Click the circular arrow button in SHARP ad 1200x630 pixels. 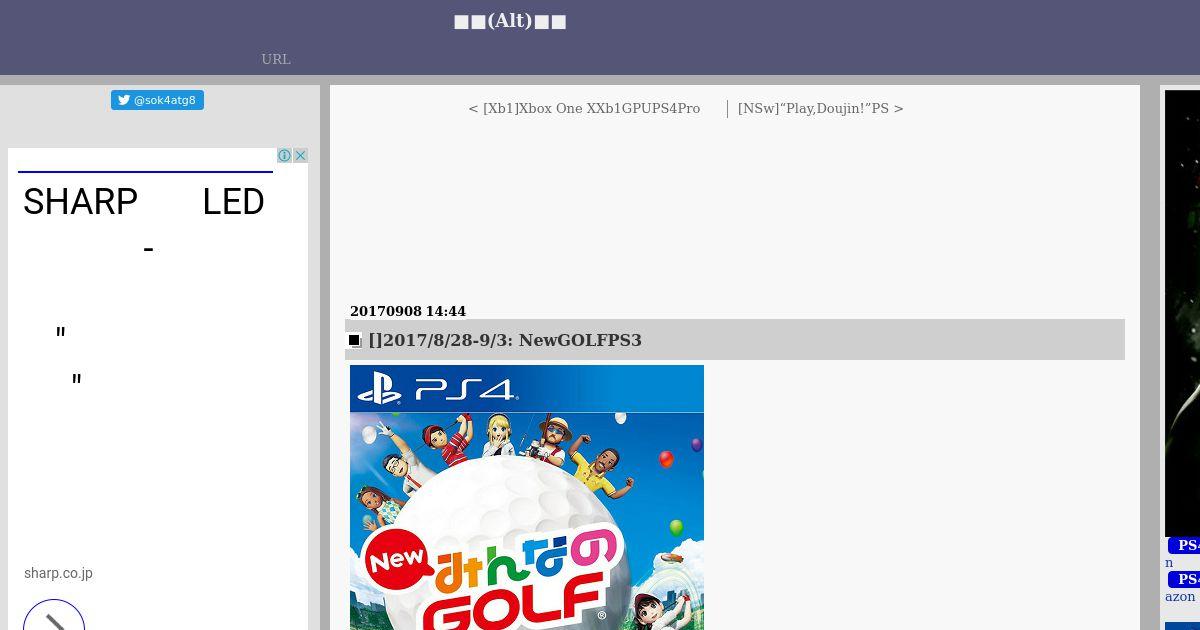coord(54,615)
